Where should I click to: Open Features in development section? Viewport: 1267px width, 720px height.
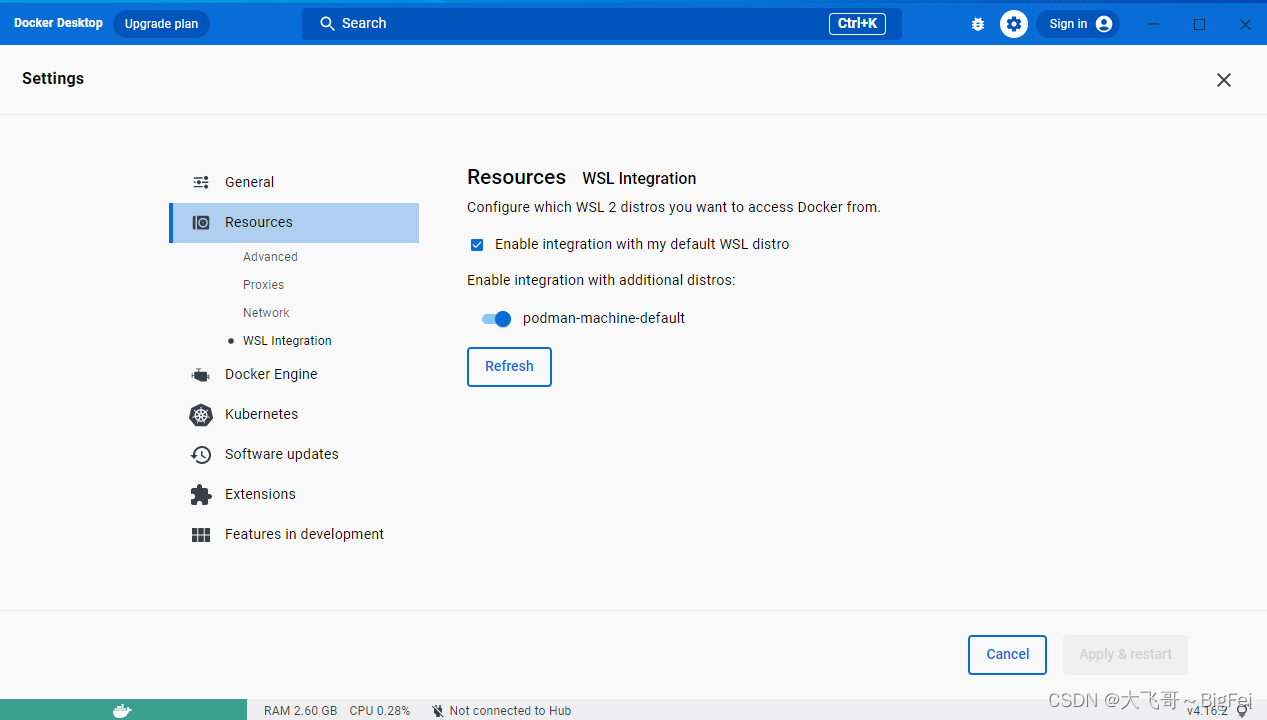coord(303,534)
